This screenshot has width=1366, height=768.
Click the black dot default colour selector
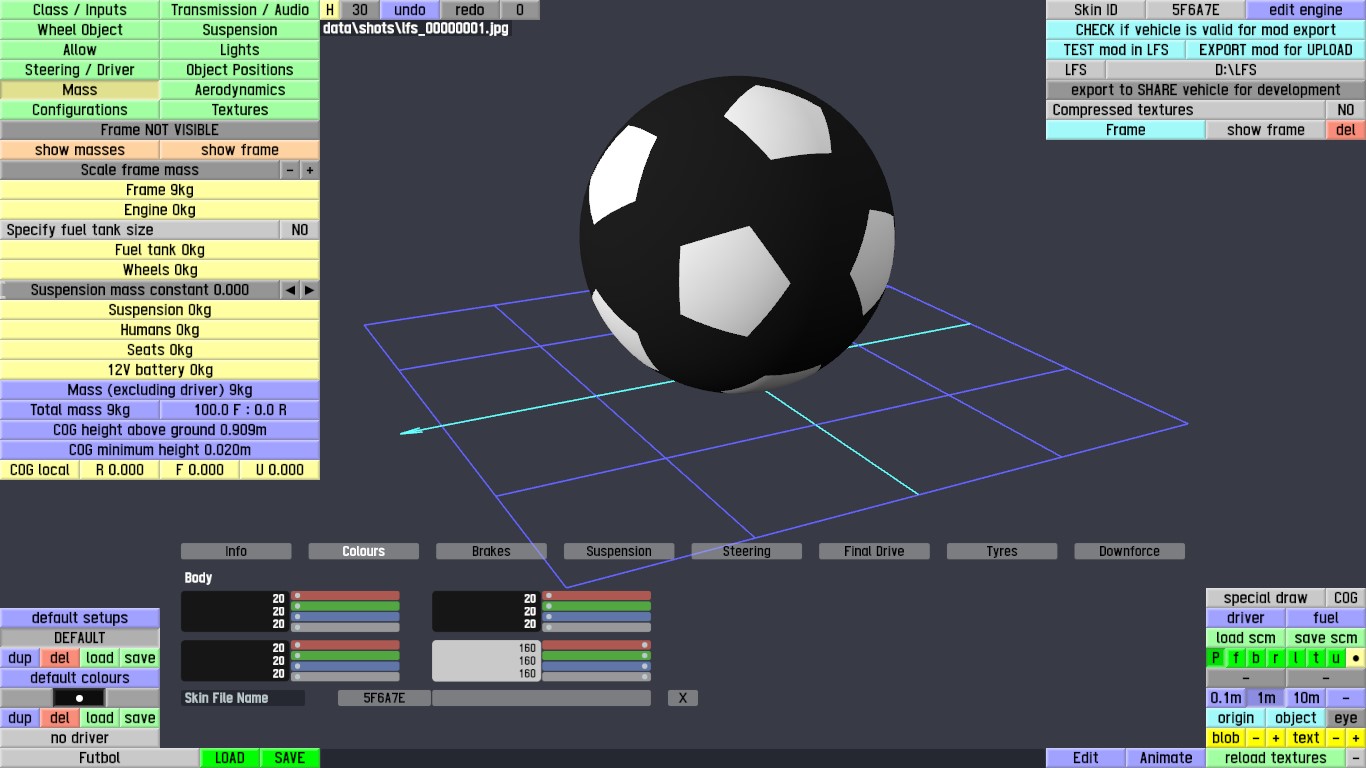click(80, 698)
